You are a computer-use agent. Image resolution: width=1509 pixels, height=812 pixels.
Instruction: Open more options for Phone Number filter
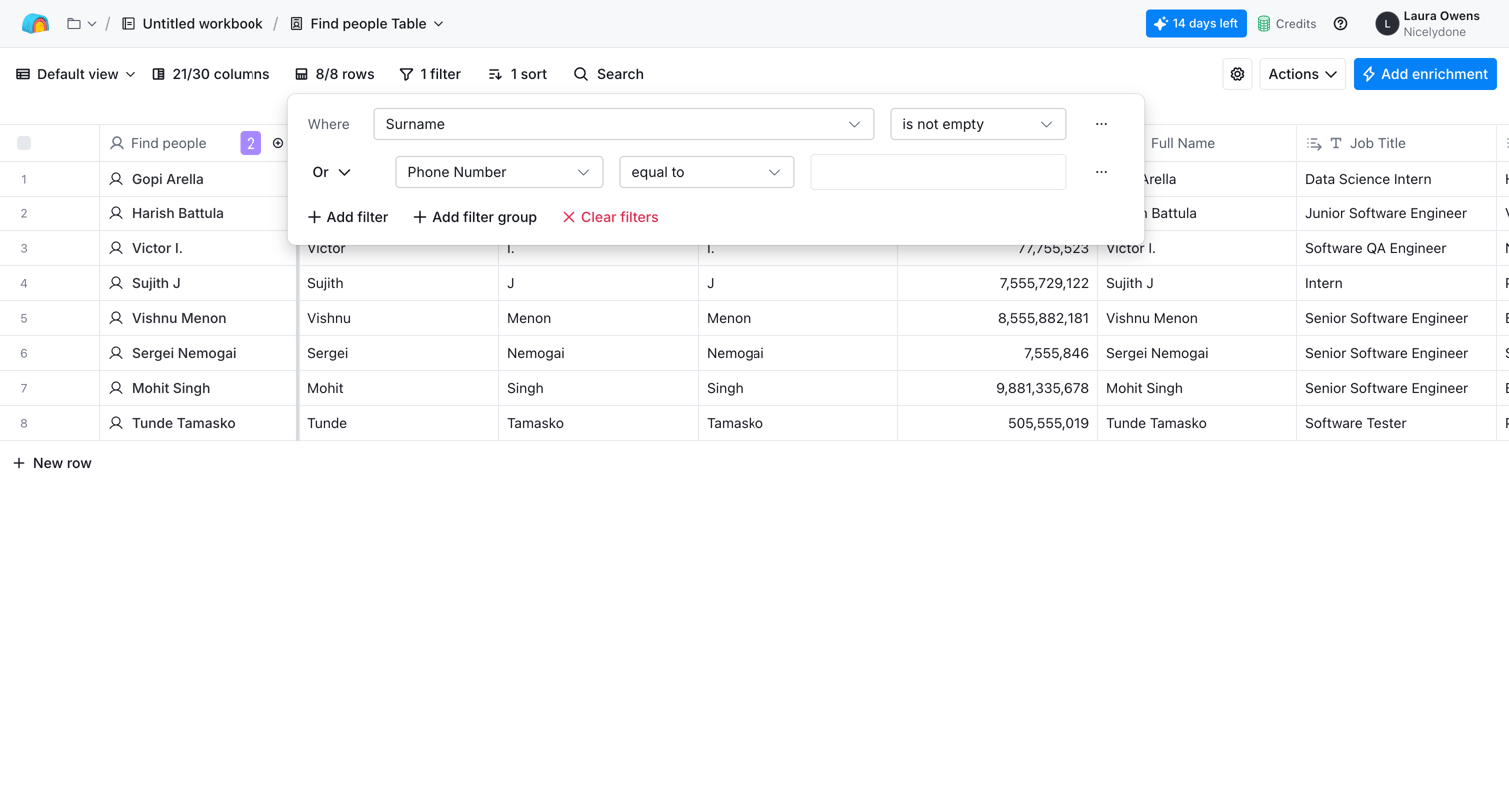click(x=1101, y=172)
